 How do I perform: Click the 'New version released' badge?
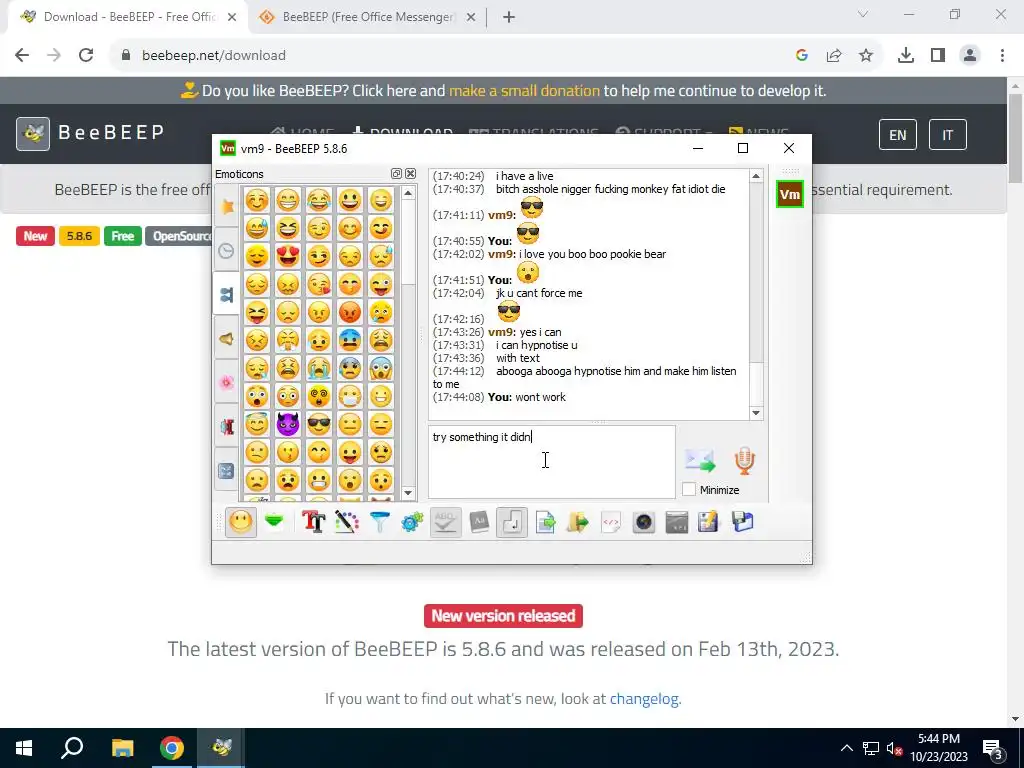tap(503, 616)
